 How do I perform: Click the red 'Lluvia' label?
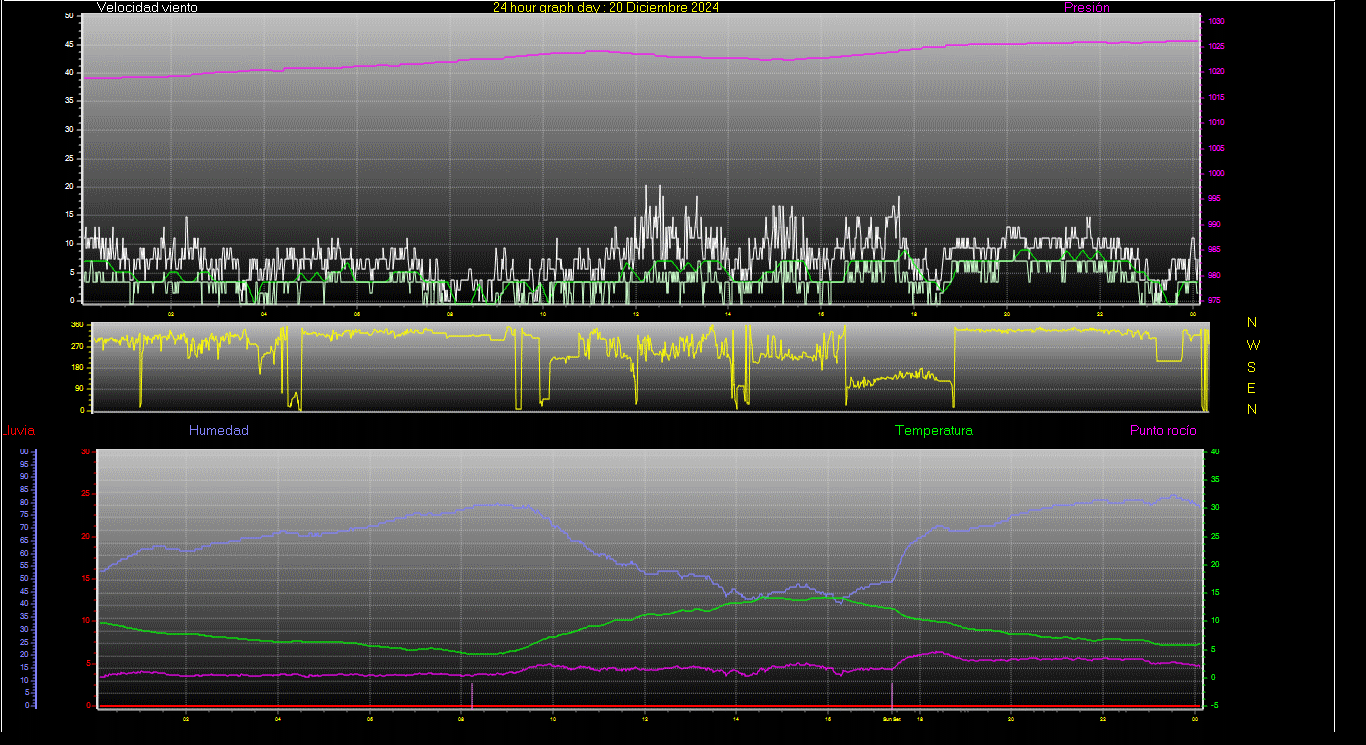point(20,431)
